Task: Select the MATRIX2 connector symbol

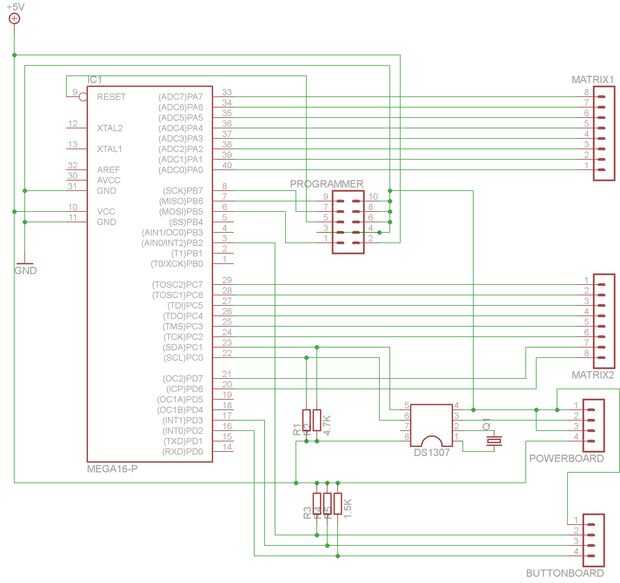Action: [x=604, y=321]
